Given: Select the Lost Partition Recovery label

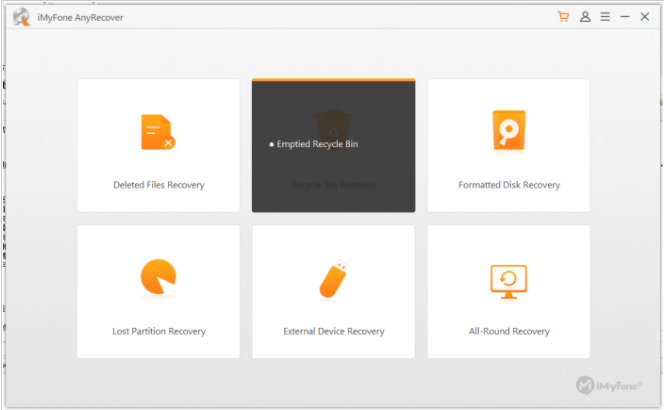Looking at the screenshot, I should coord(159,331).
